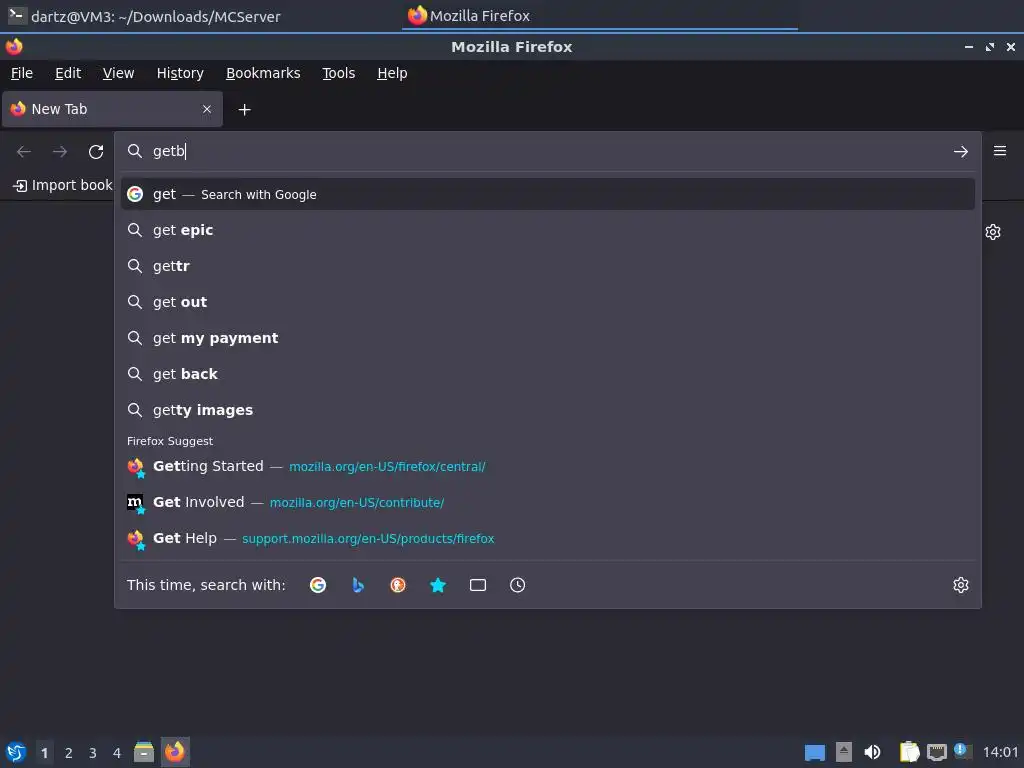Search history using the clock icon
Viewport: 1024px width, 768px height.
tap(517, 584)
